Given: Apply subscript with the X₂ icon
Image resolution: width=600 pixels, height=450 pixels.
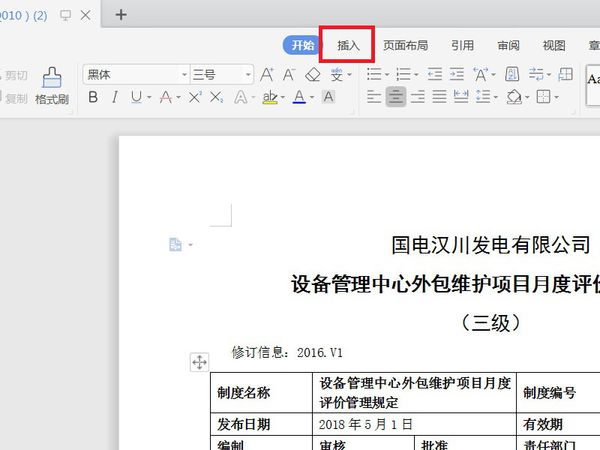Looking at the screenshot, I should (x=217, y=97).
